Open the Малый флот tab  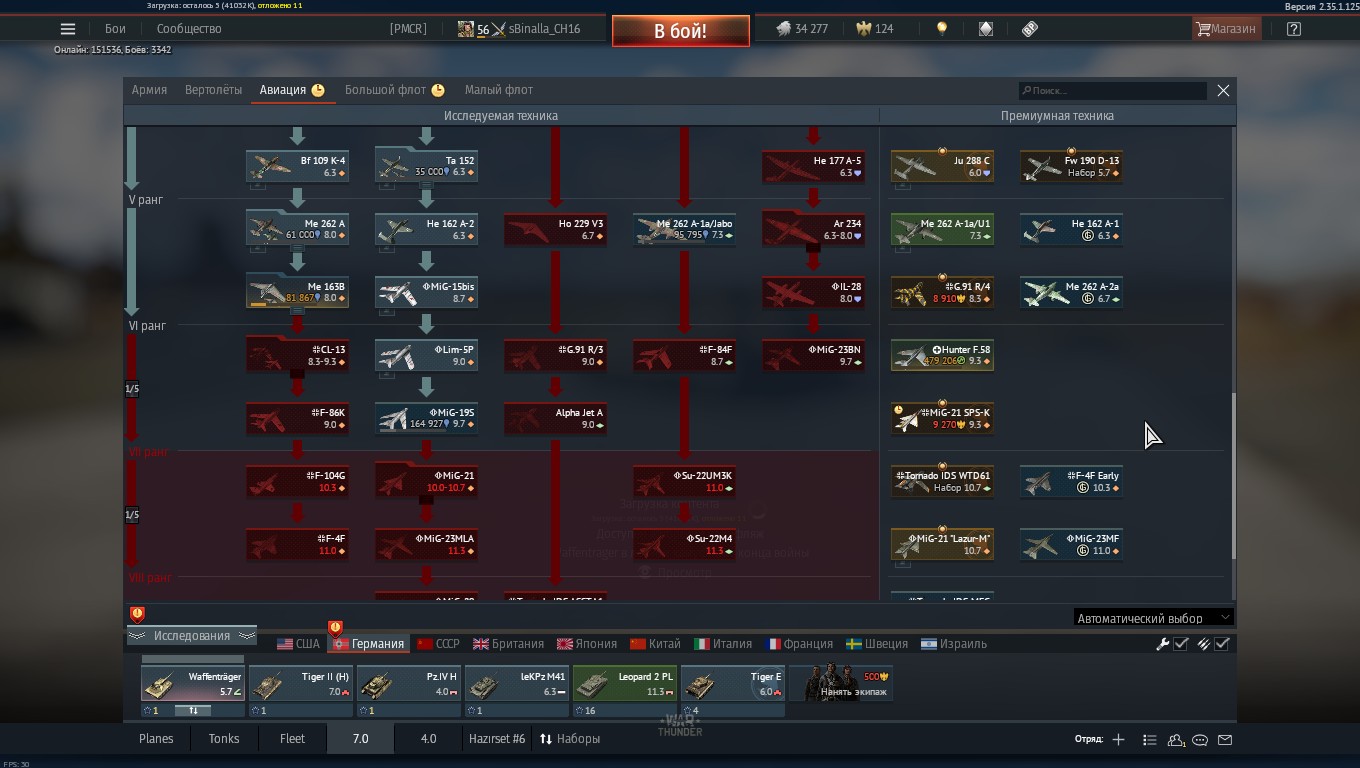tap(499, 90)
